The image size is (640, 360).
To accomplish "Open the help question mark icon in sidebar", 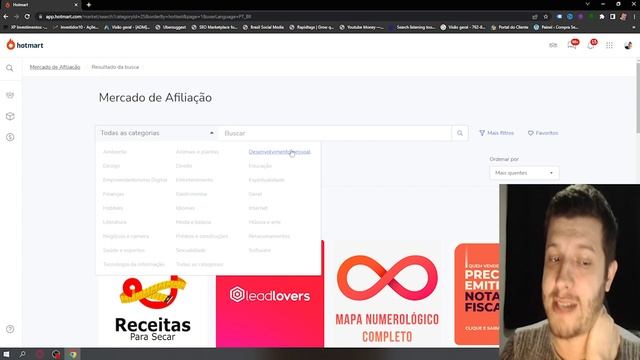I will click(x=10, y=329).
